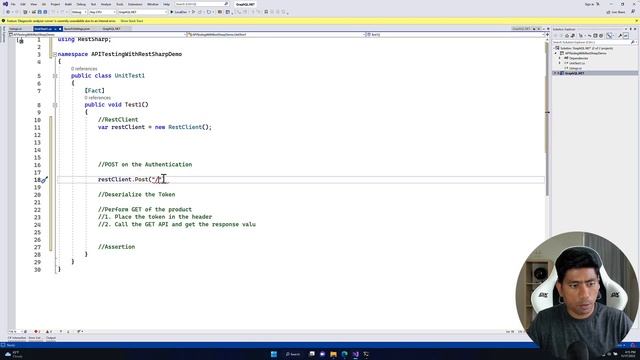640x360 pixels.
Task: Collapse the Test1 method at line 8
Action: tap(55, 105)
